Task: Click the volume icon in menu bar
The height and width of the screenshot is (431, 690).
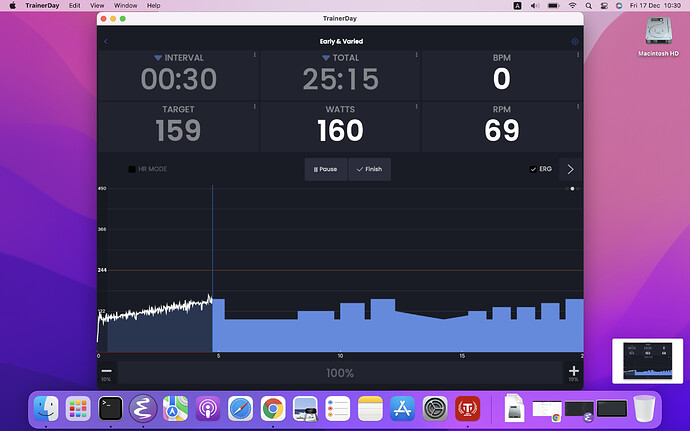Action: pos(535,6)
